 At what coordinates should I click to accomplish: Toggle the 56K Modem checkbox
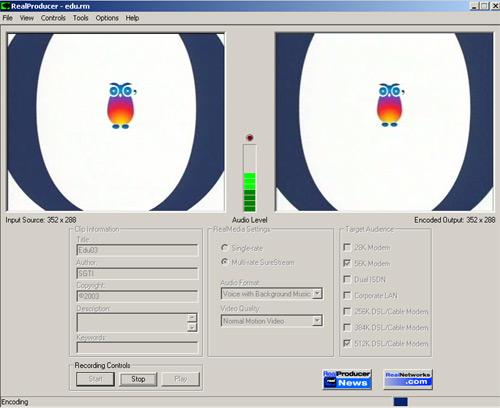(x=347, y=263)
